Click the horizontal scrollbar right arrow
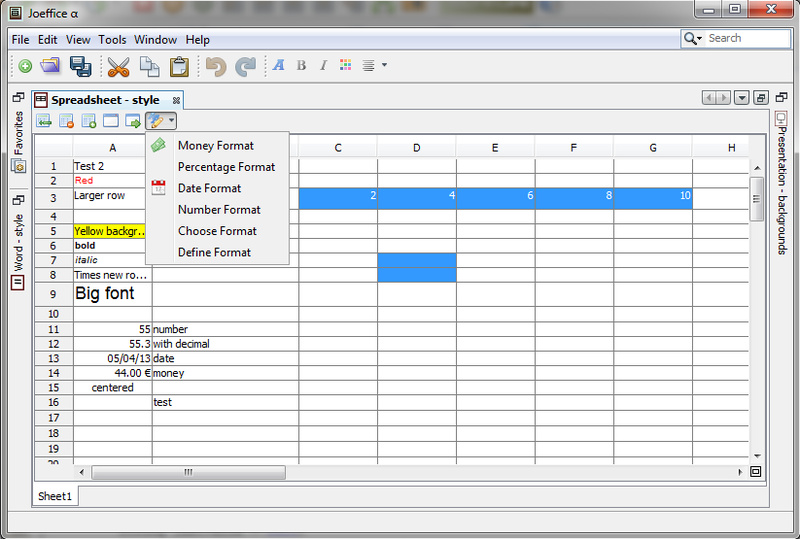Screen dimensions: 800x539 tap(740, 473)
